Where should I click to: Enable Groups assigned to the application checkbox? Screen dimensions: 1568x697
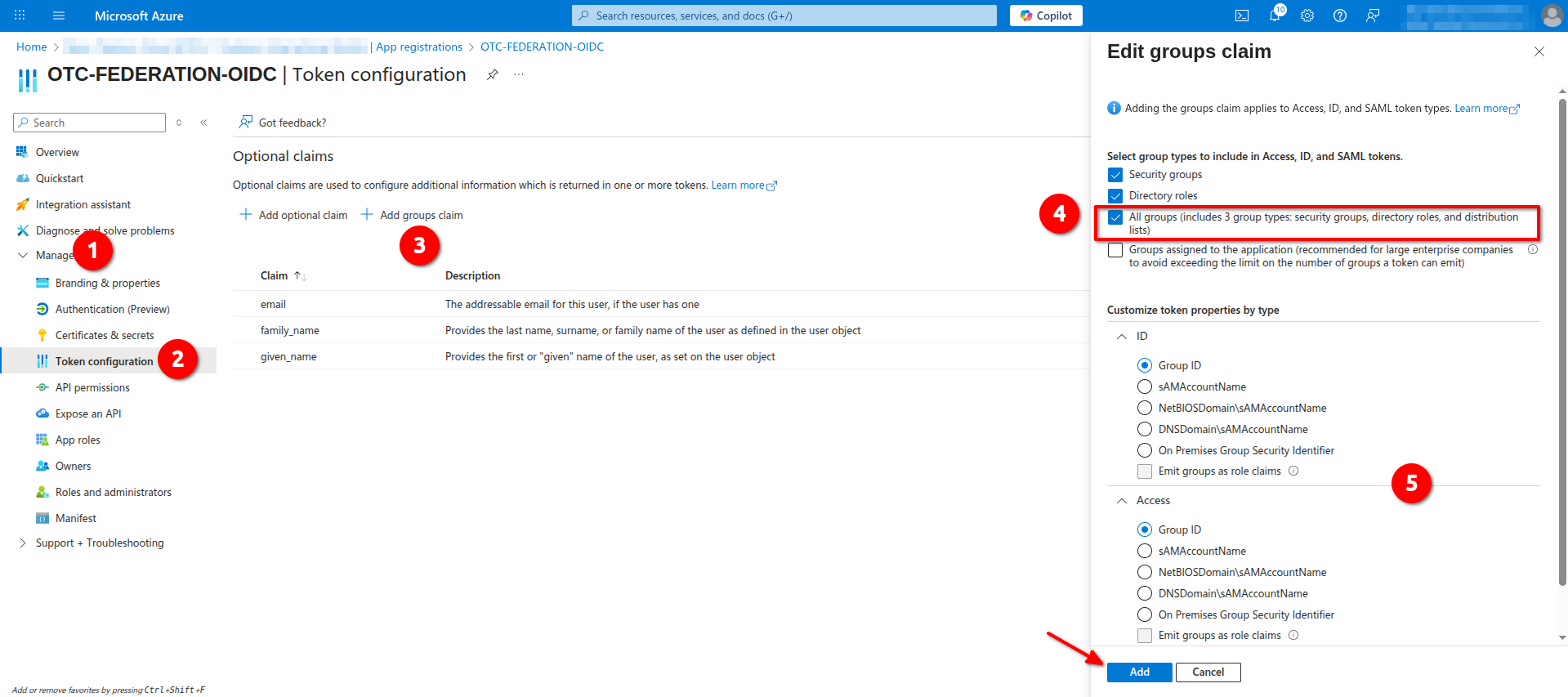[x=1115, y=250]
